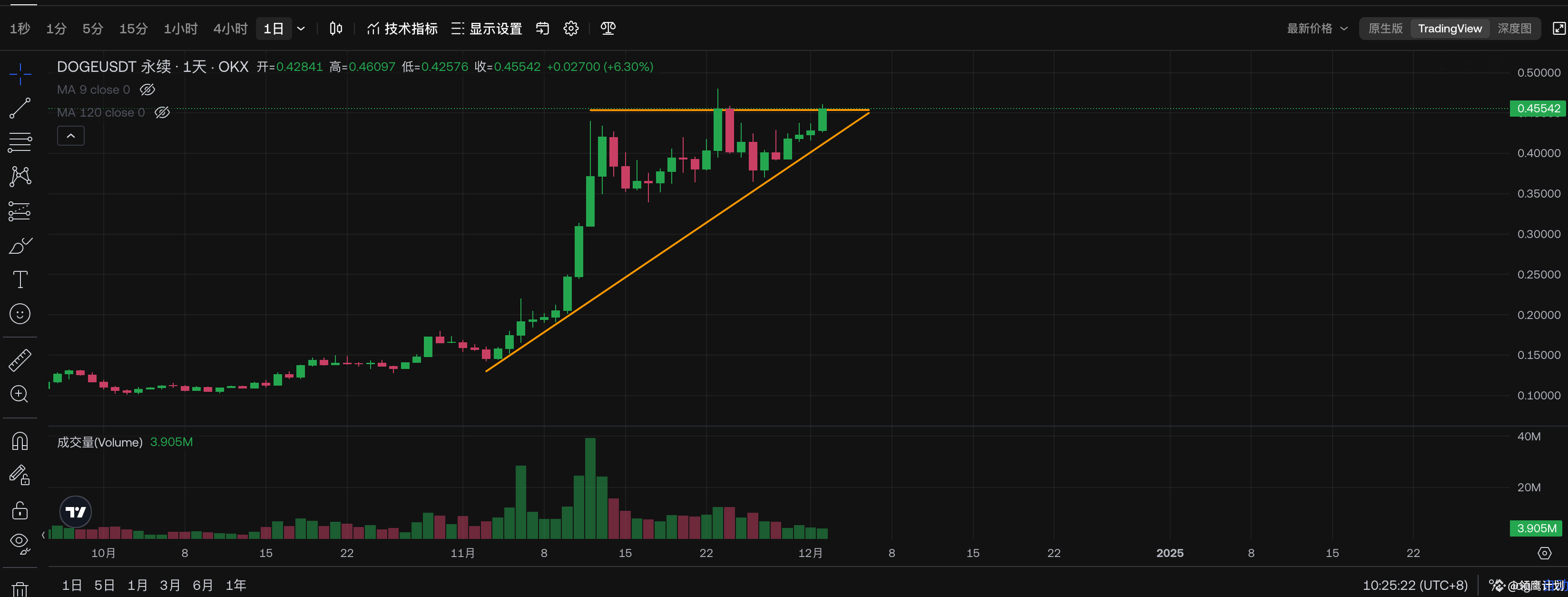The width and height of the screenshot is (1568, 597).
Task: Open the 最新价格 dropdown
Action: click(x=1317, y=28)
